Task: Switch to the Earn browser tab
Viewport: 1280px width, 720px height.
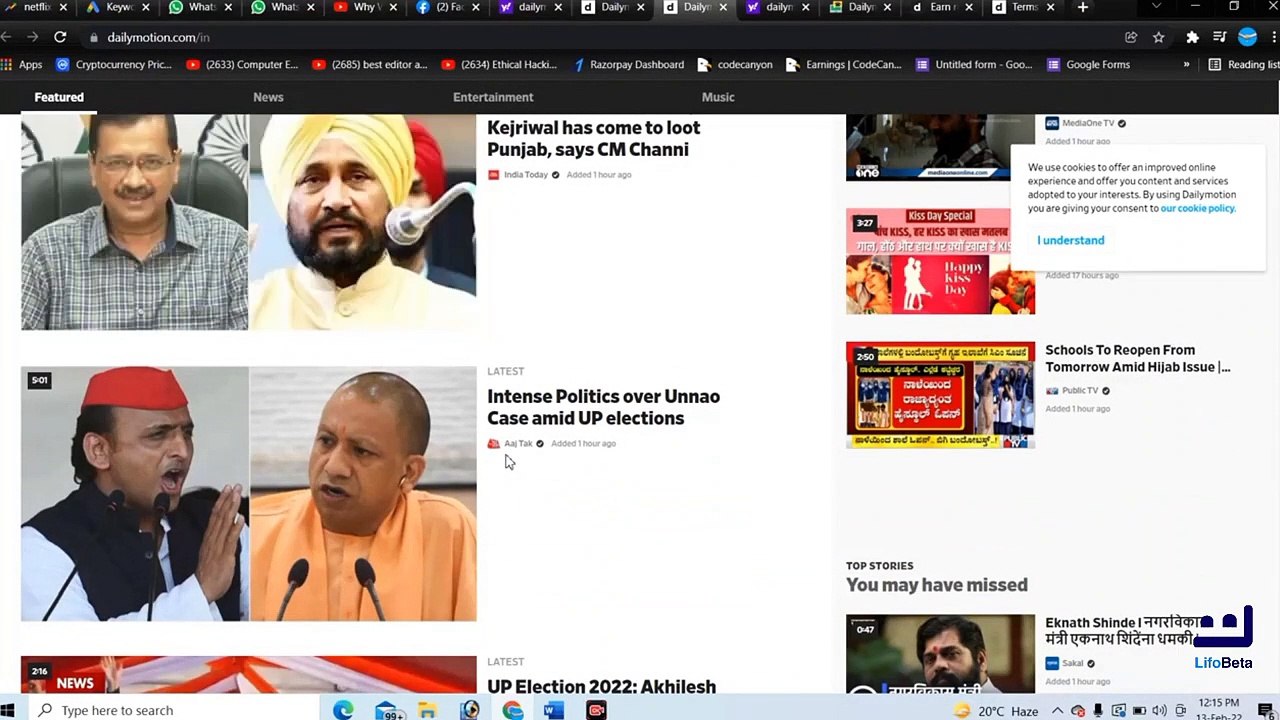Action: (940, 7)
